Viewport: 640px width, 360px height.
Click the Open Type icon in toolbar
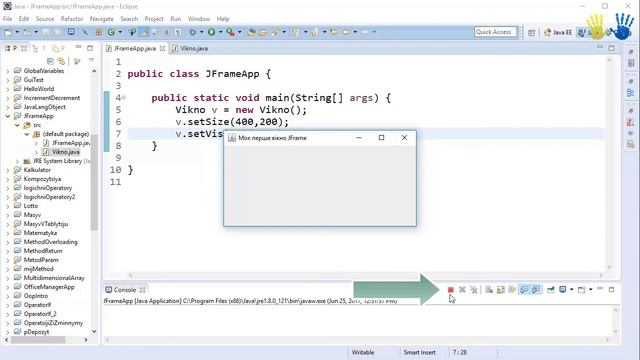[251, 32]
